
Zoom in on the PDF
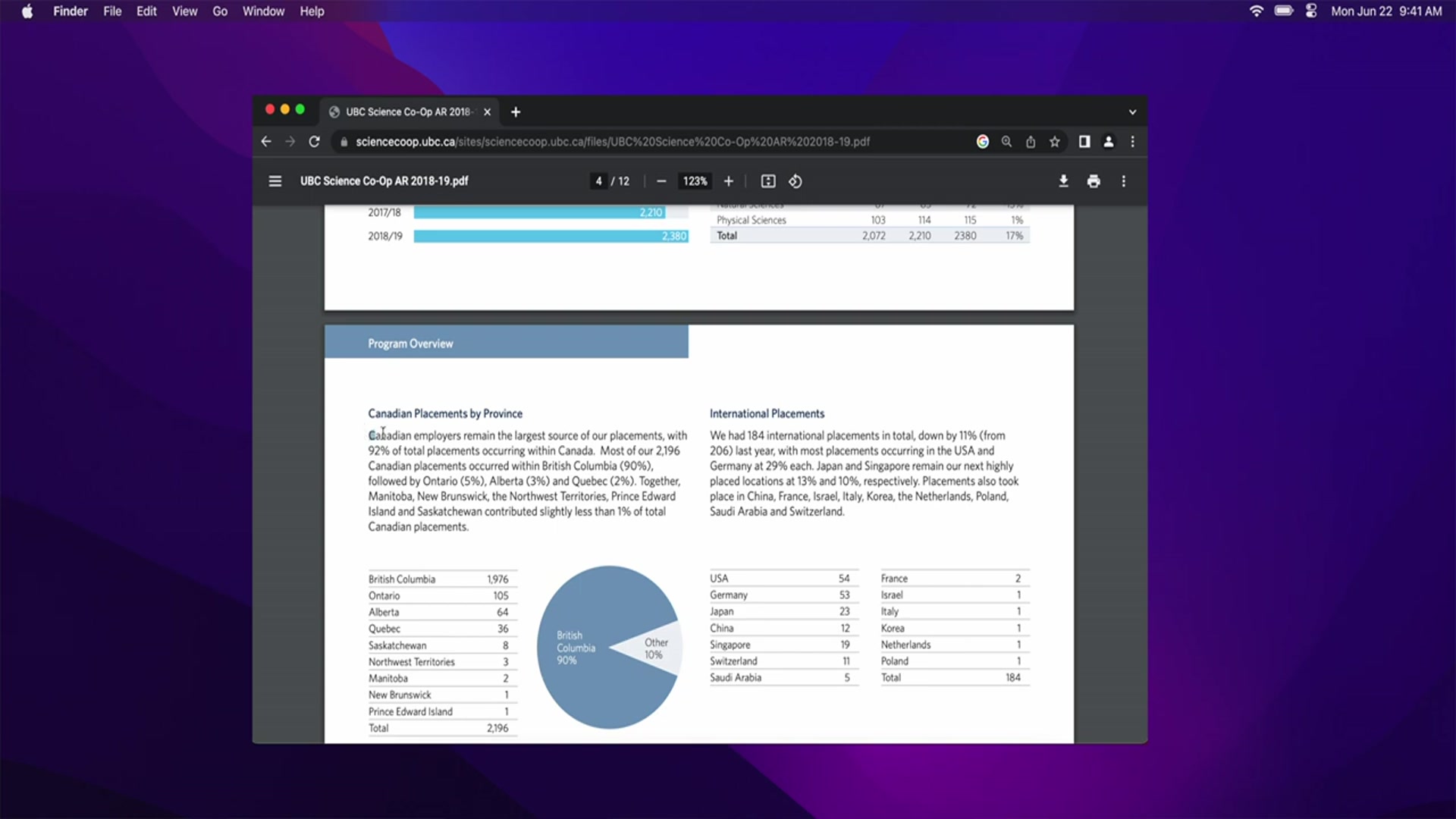click(729, 181)
